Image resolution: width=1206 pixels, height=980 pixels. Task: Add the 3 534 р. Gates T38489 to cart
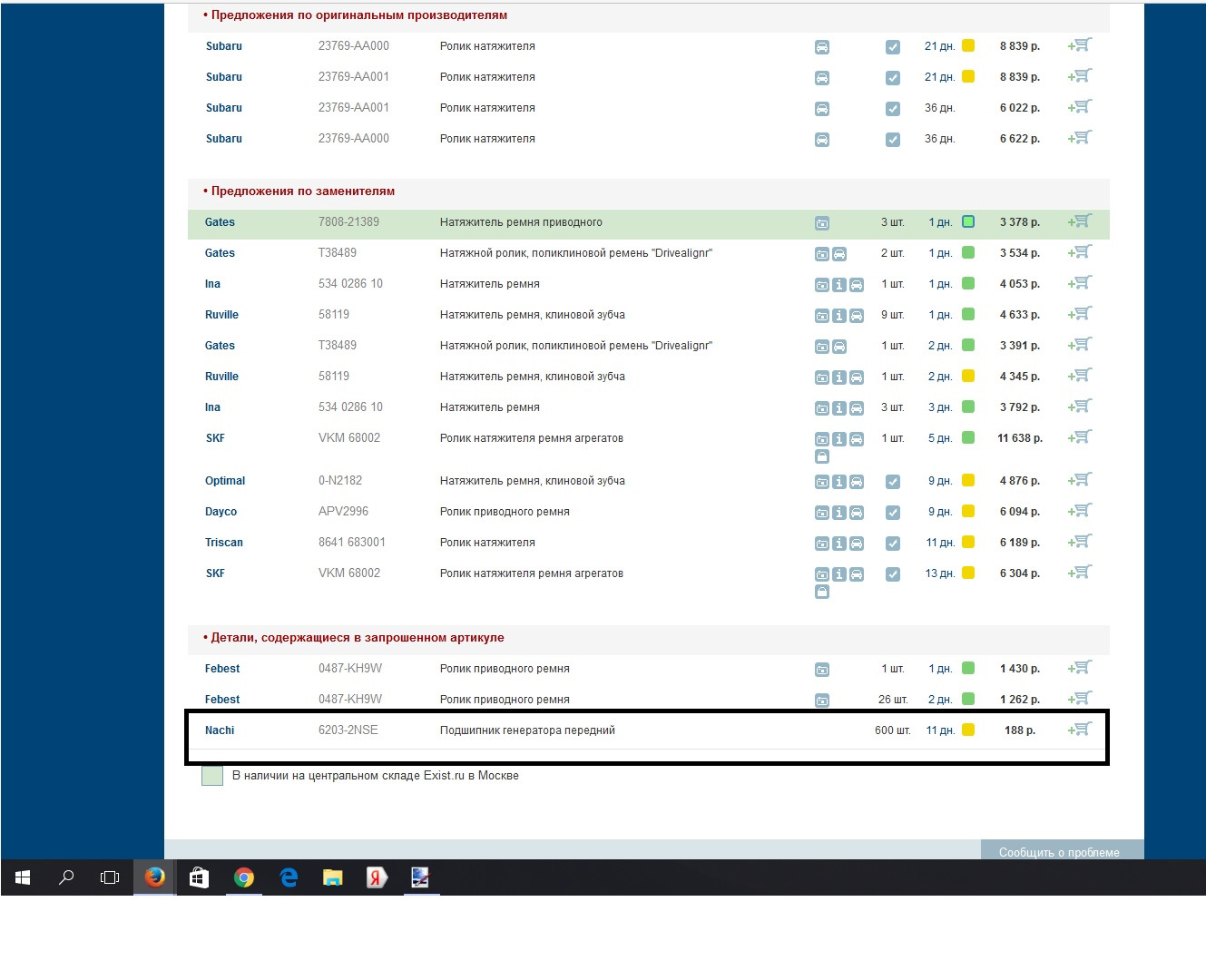(1080, 252)
